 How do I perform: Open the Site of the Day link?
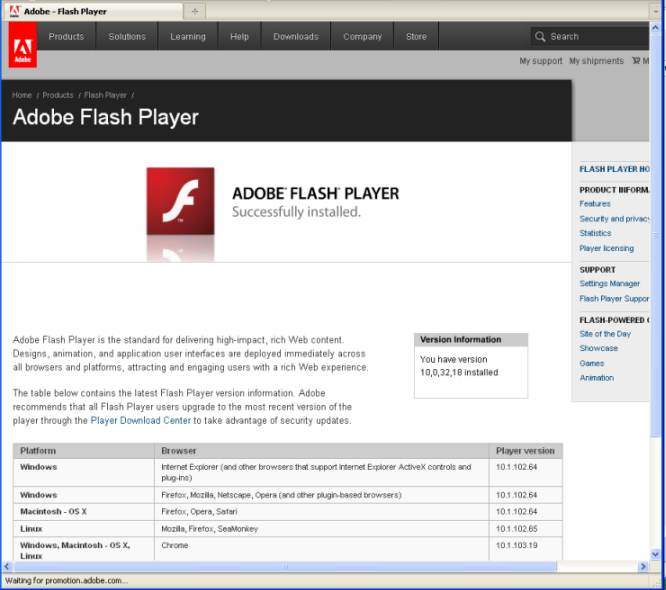605,334
